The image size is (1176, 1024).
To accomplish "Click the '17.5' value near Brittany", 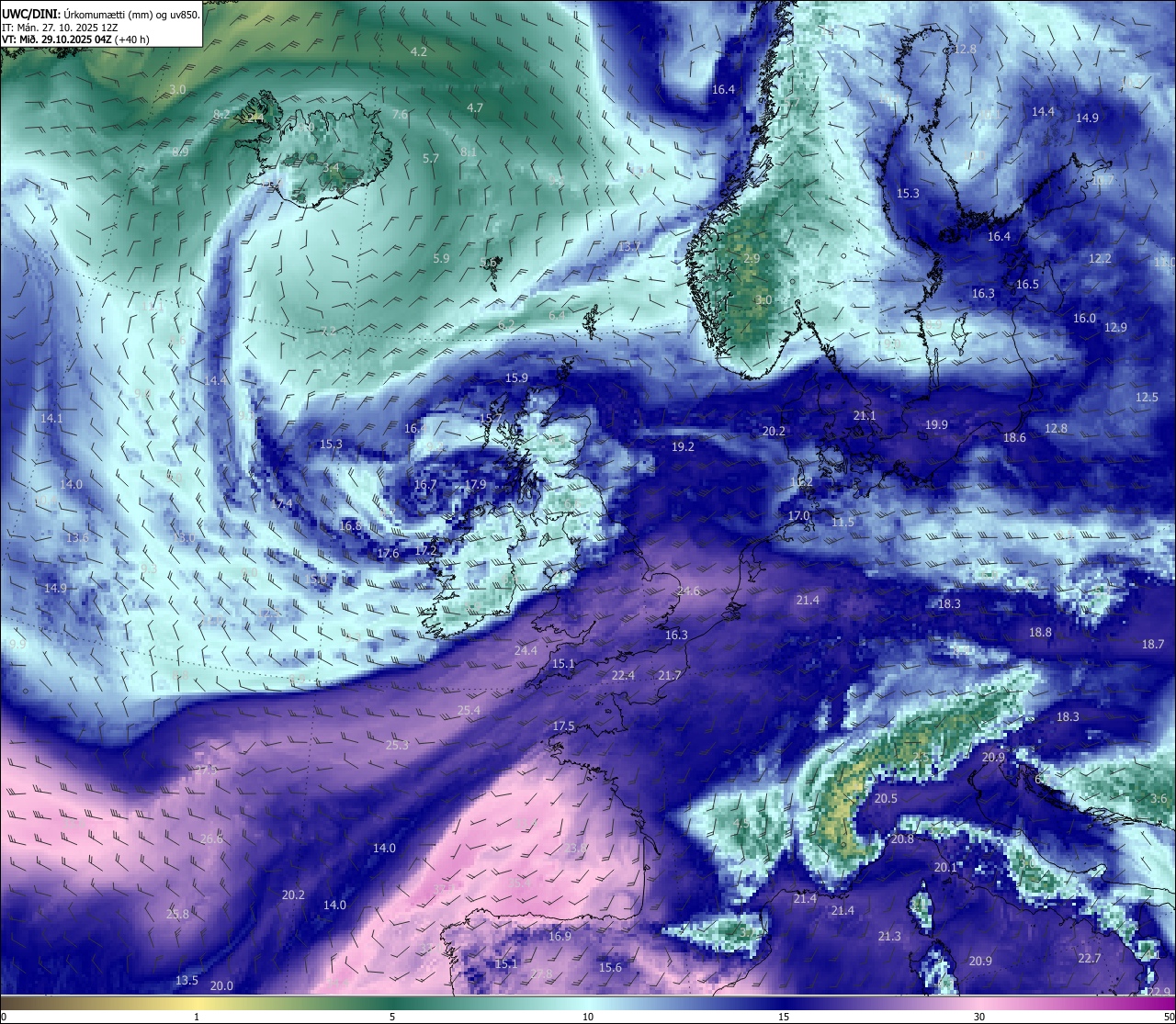I will [563, 726].
